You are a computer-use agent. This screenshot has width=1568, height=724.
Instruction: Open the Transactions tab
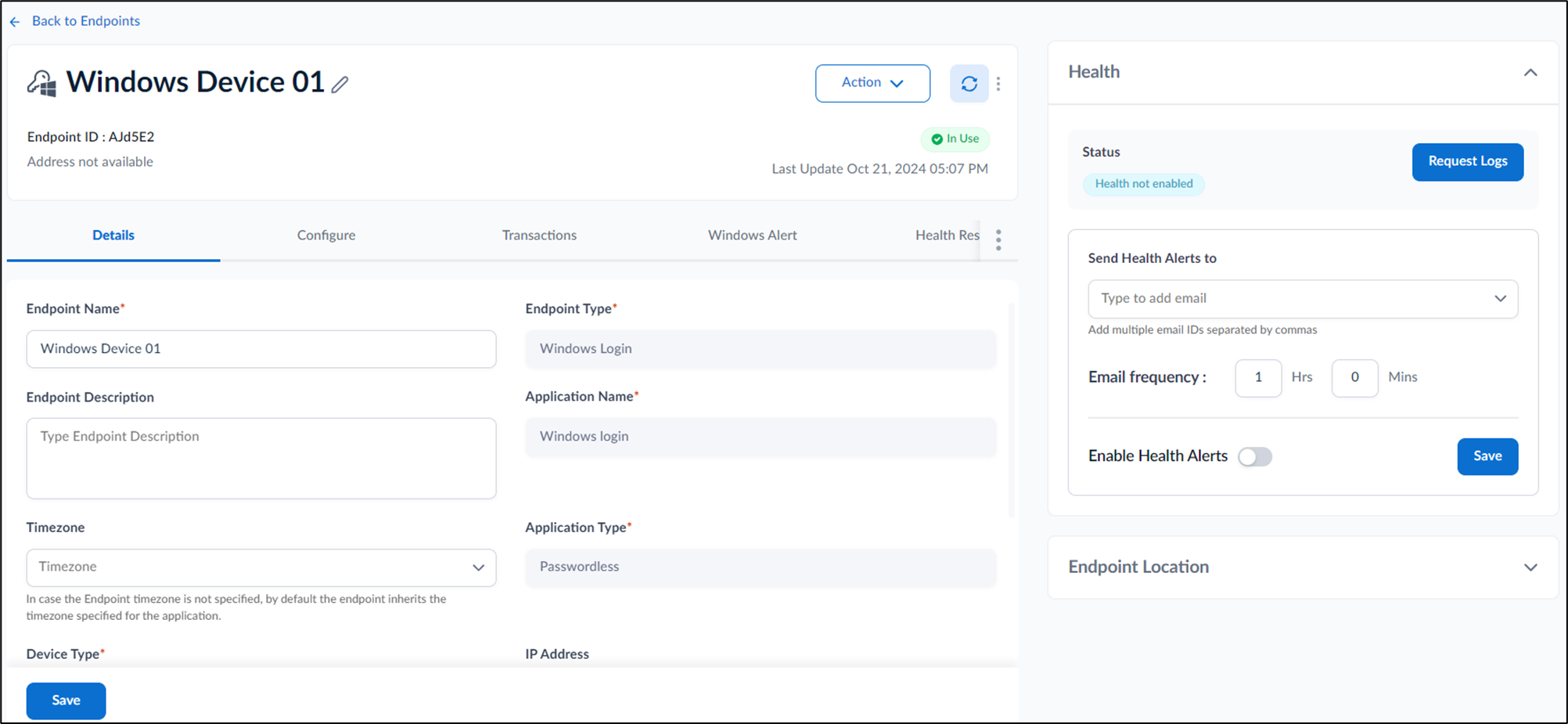(539, 236)
